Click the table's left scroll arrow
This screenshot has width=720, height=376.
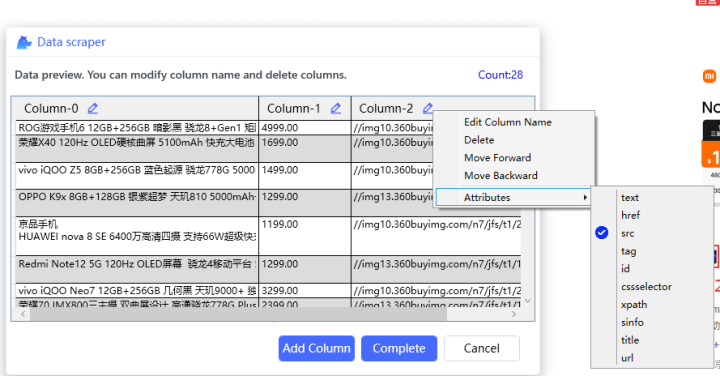[x=23, y=314]
